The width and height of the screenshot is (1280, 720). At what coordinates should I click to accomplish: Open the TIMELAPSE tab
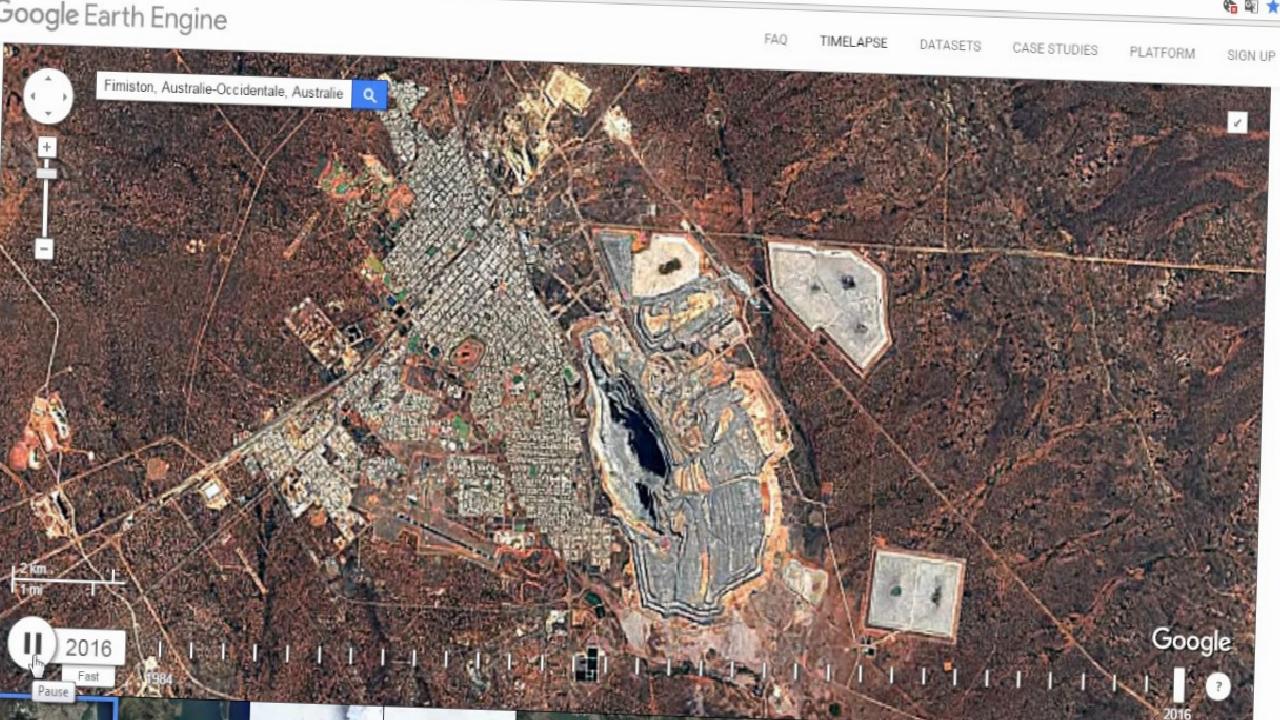[x=853, y=42]
